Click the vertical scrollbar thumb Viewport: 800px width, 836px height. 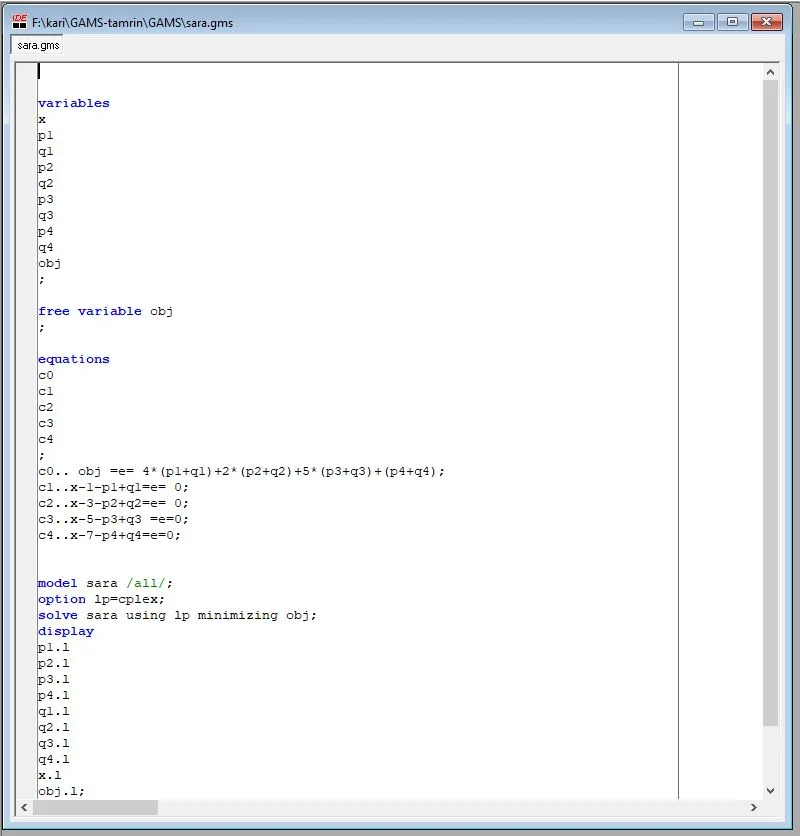click(770, 400)
